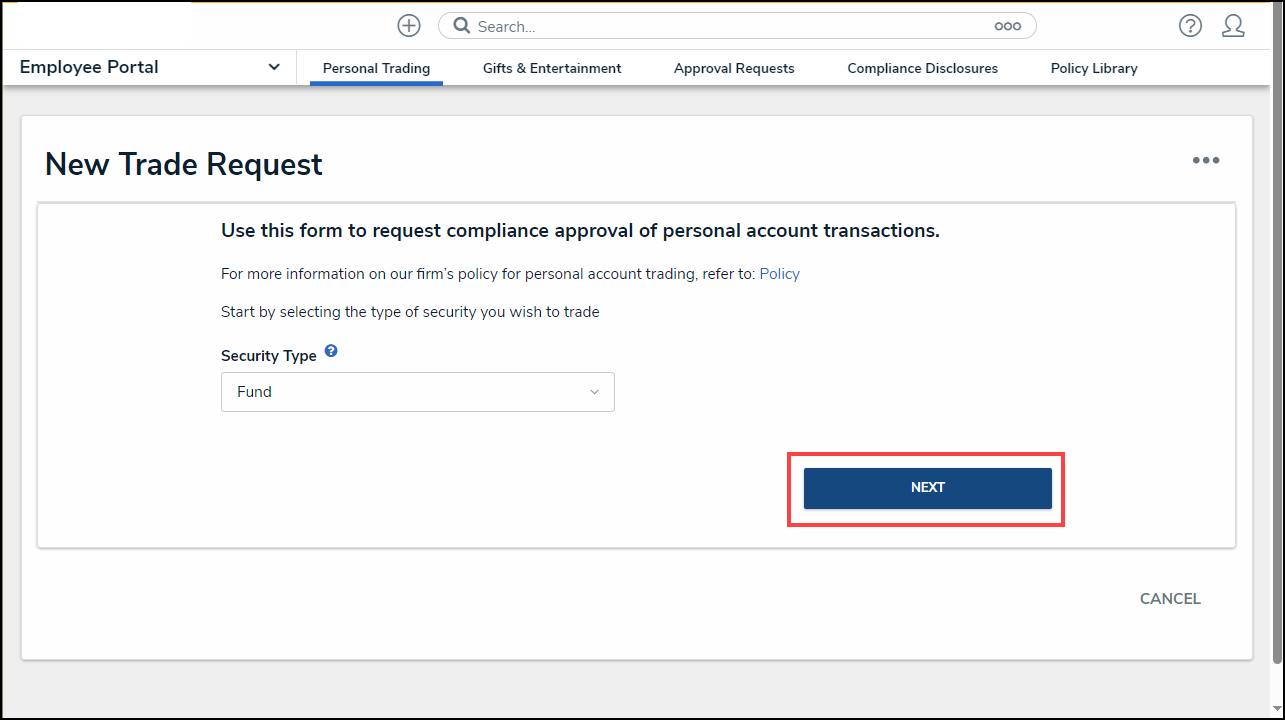Follow the Policy hyperlink
This screenshot has width=1285, height=720.
(780, 274)
